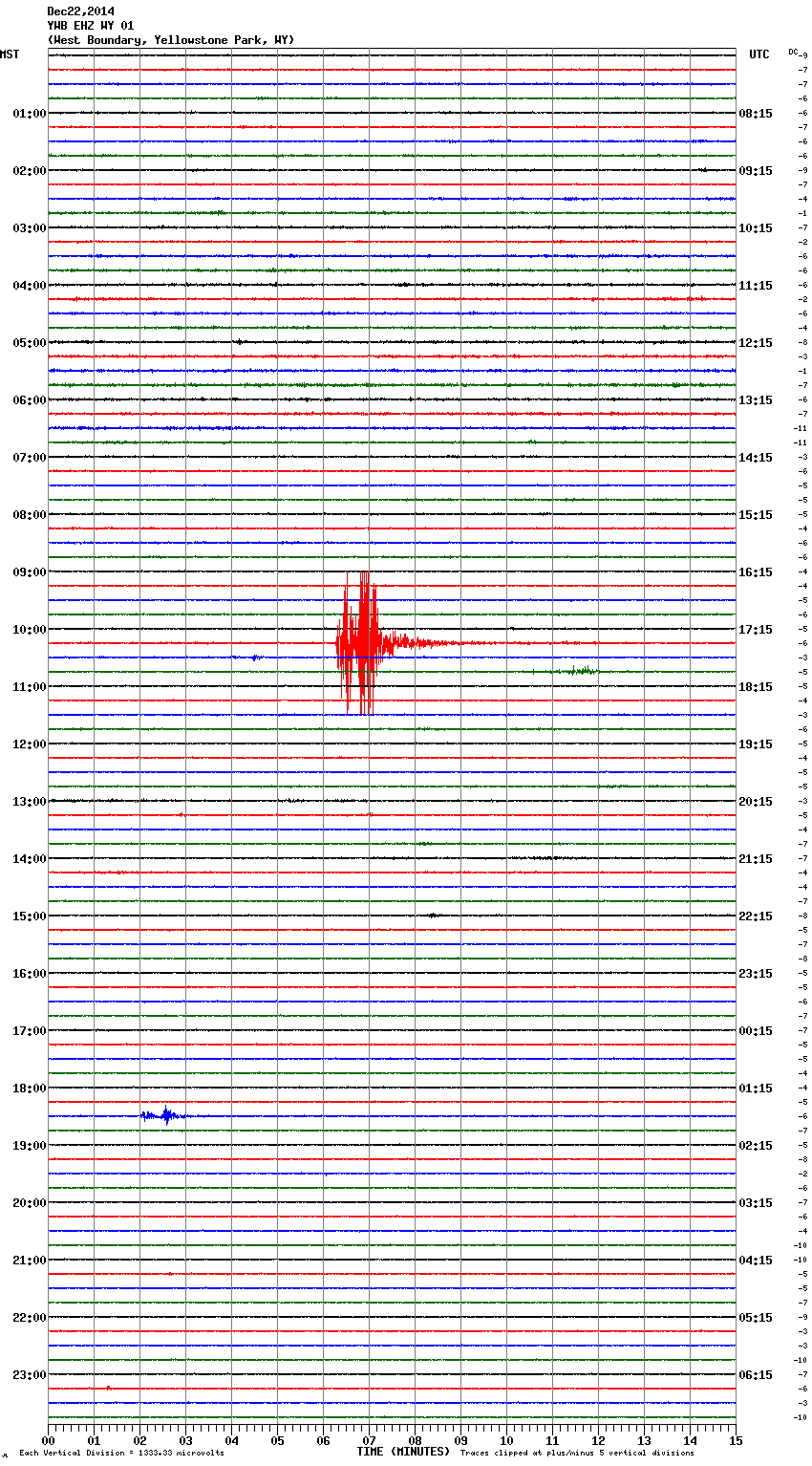
Task: Click the 08:15 UTC time label
Action: (x=756, y=114)
